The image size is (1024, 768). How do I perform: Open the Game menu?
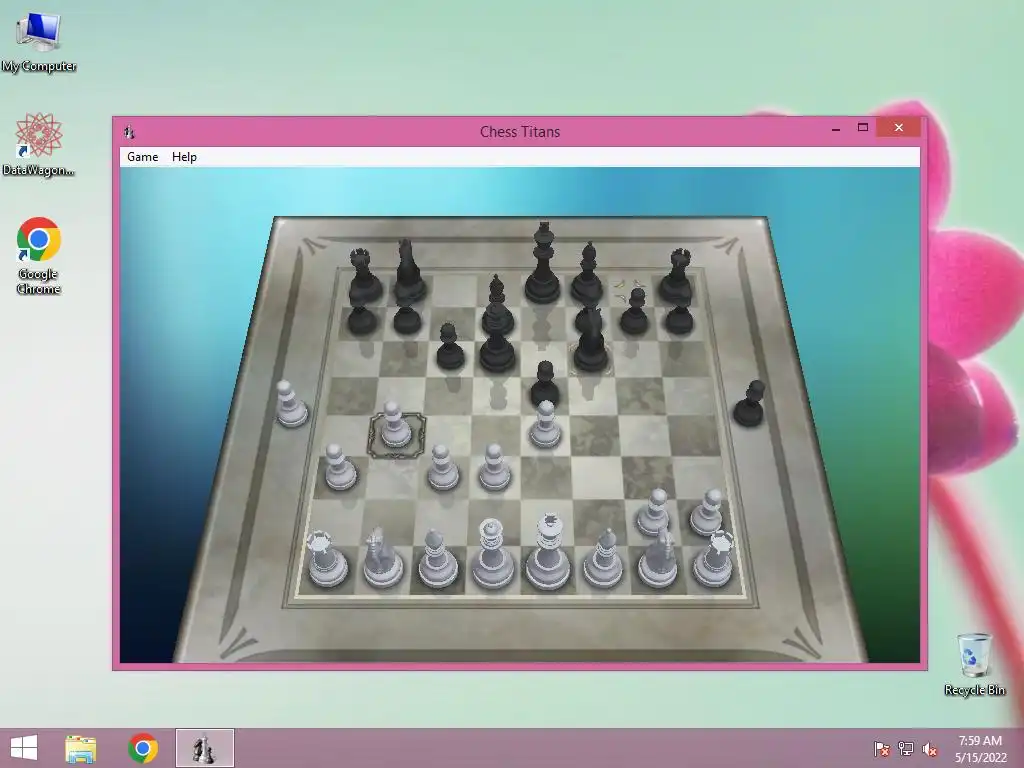coord(142,157)
